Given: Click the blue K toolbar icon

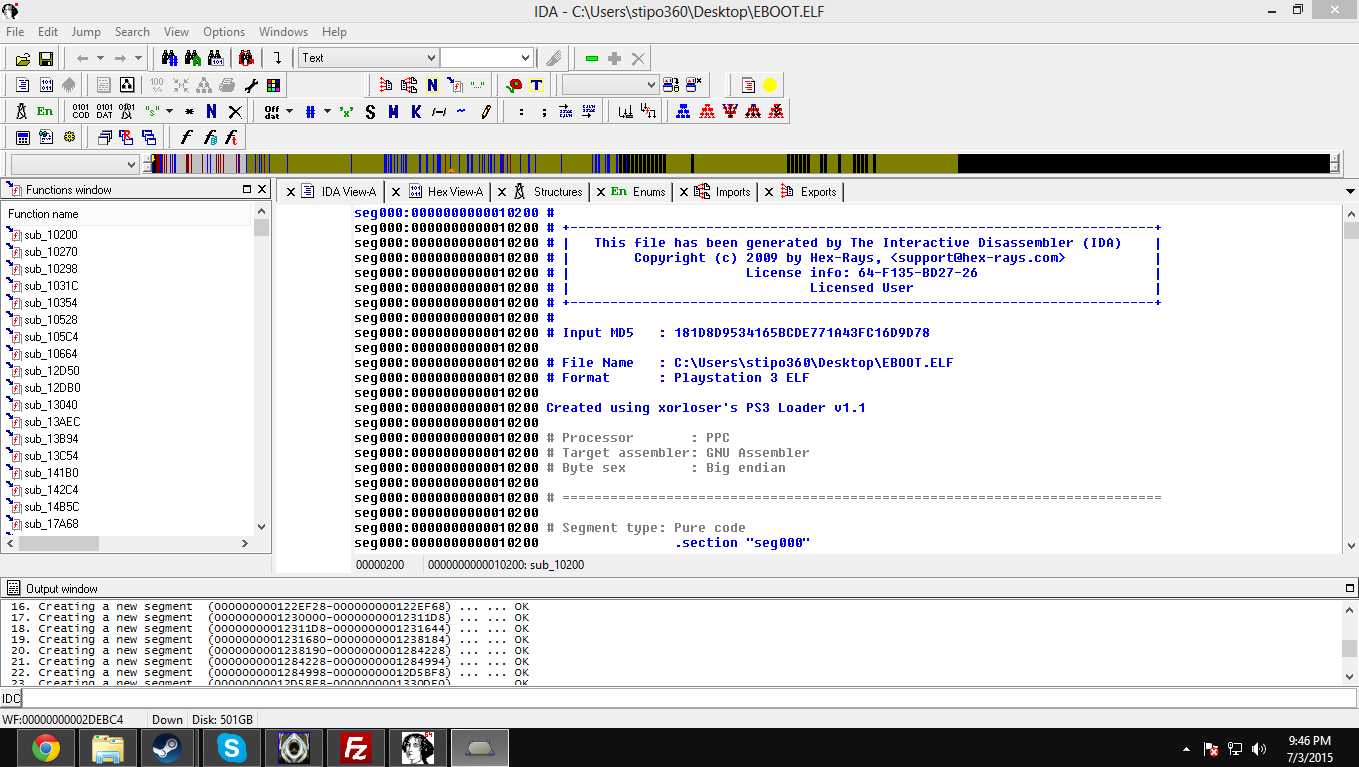Looking at the screenshot, I should coord(416,111).
